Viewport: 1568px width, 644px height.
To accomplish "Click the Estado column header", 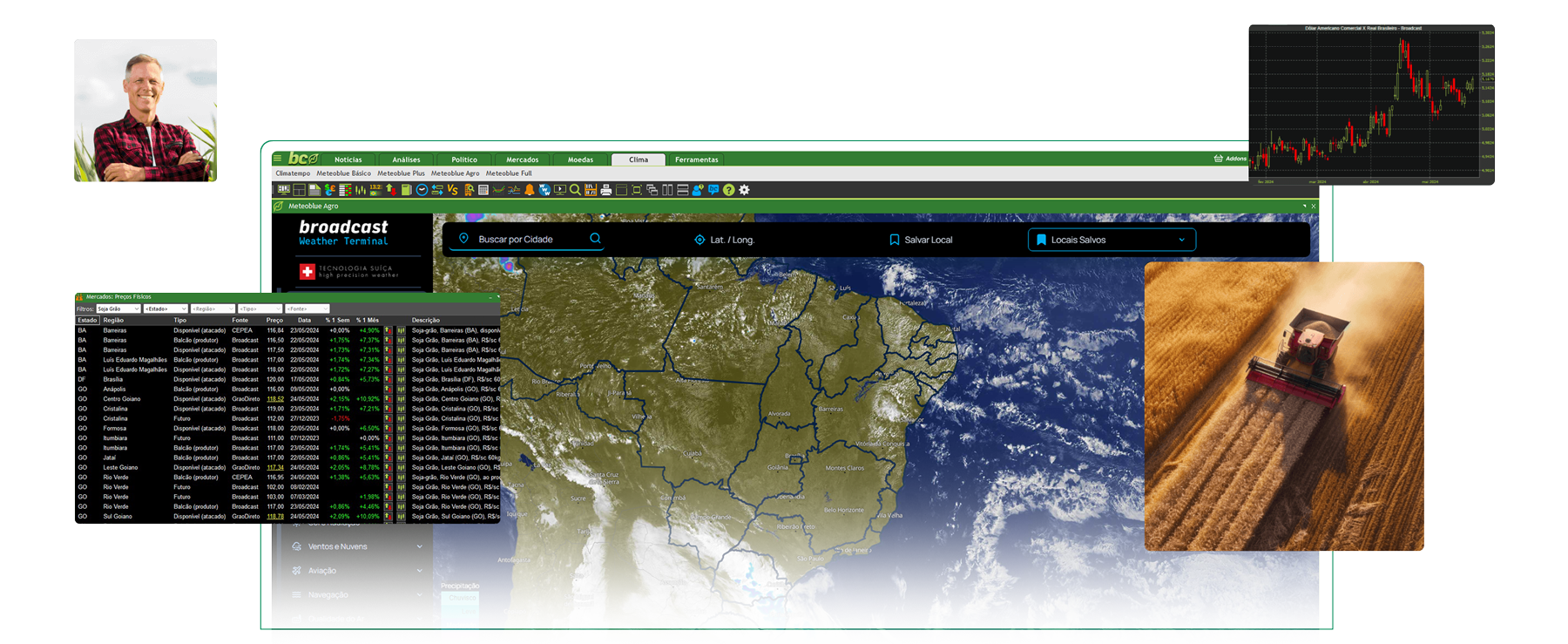I will click(87, 320).
